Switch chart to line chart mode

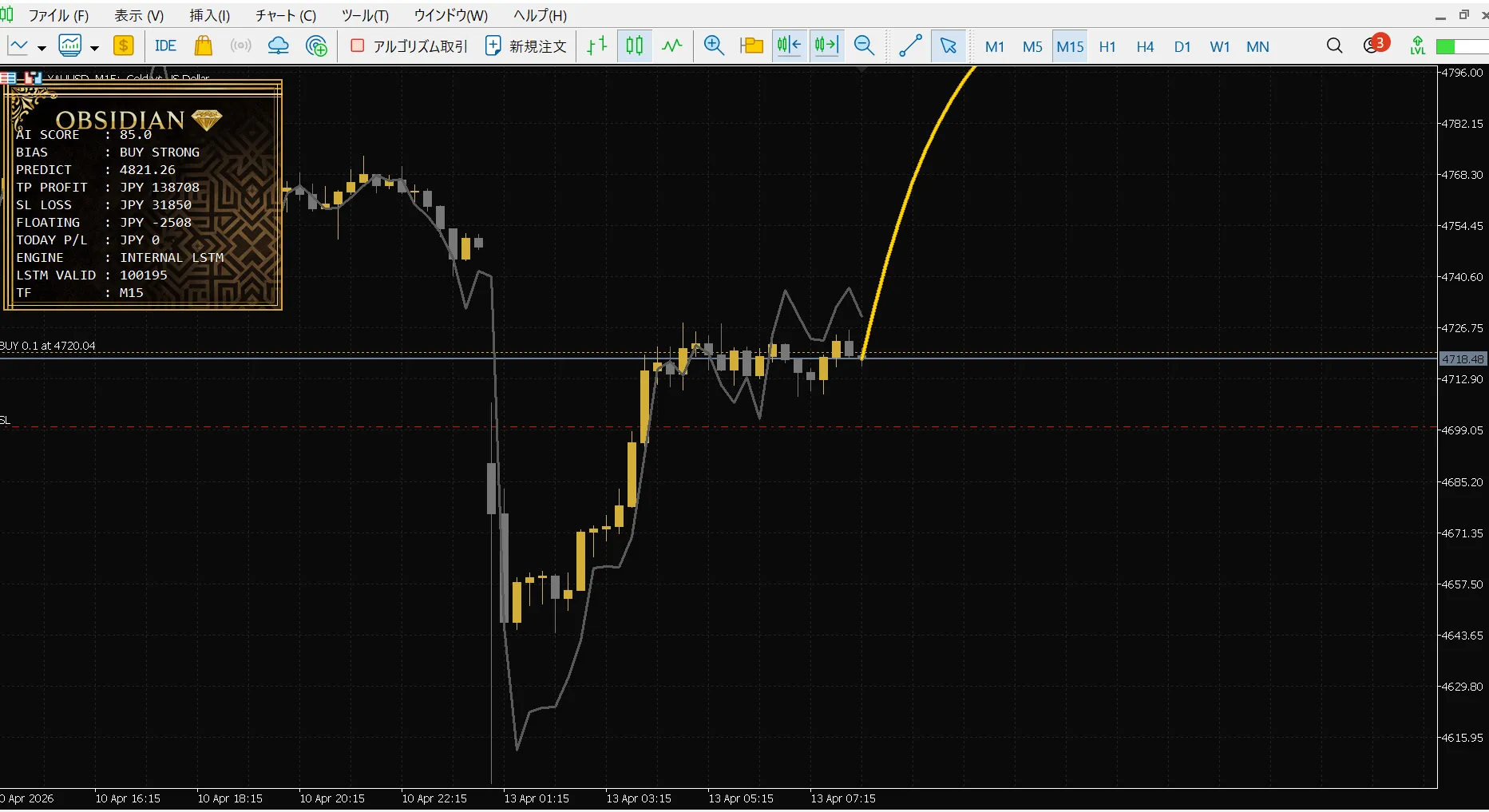pos(672,46)
